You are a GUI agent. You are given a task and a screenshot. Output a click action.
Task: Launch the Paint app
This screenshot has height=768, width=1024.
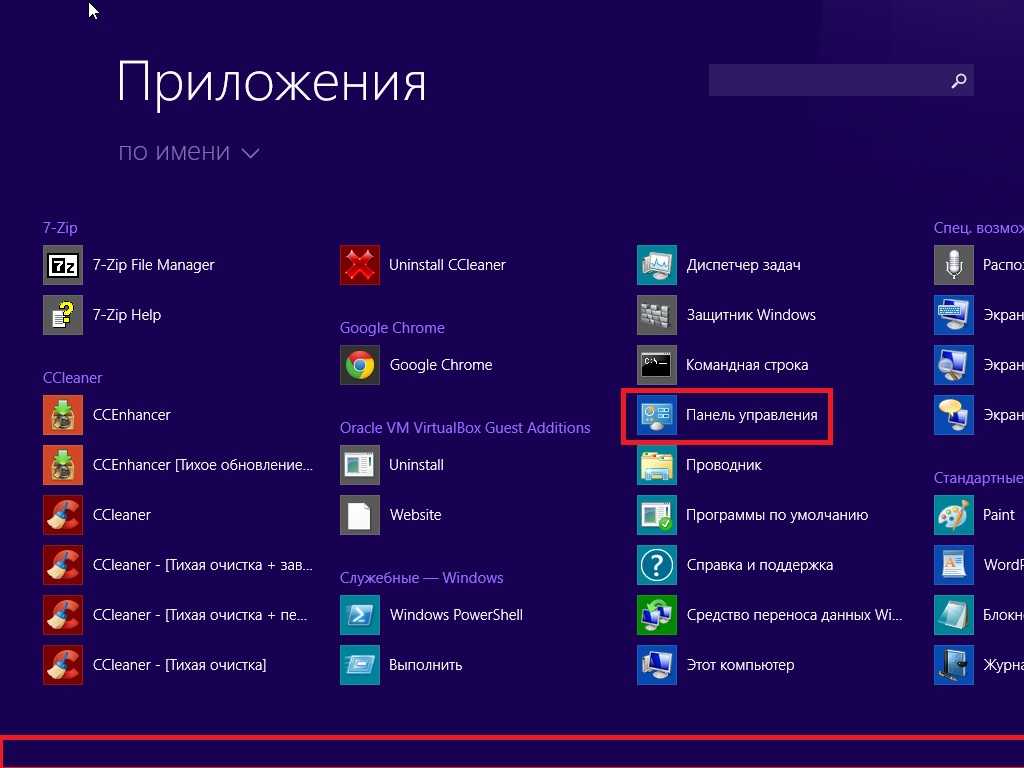pyautogui.click(x=974, y=515)
